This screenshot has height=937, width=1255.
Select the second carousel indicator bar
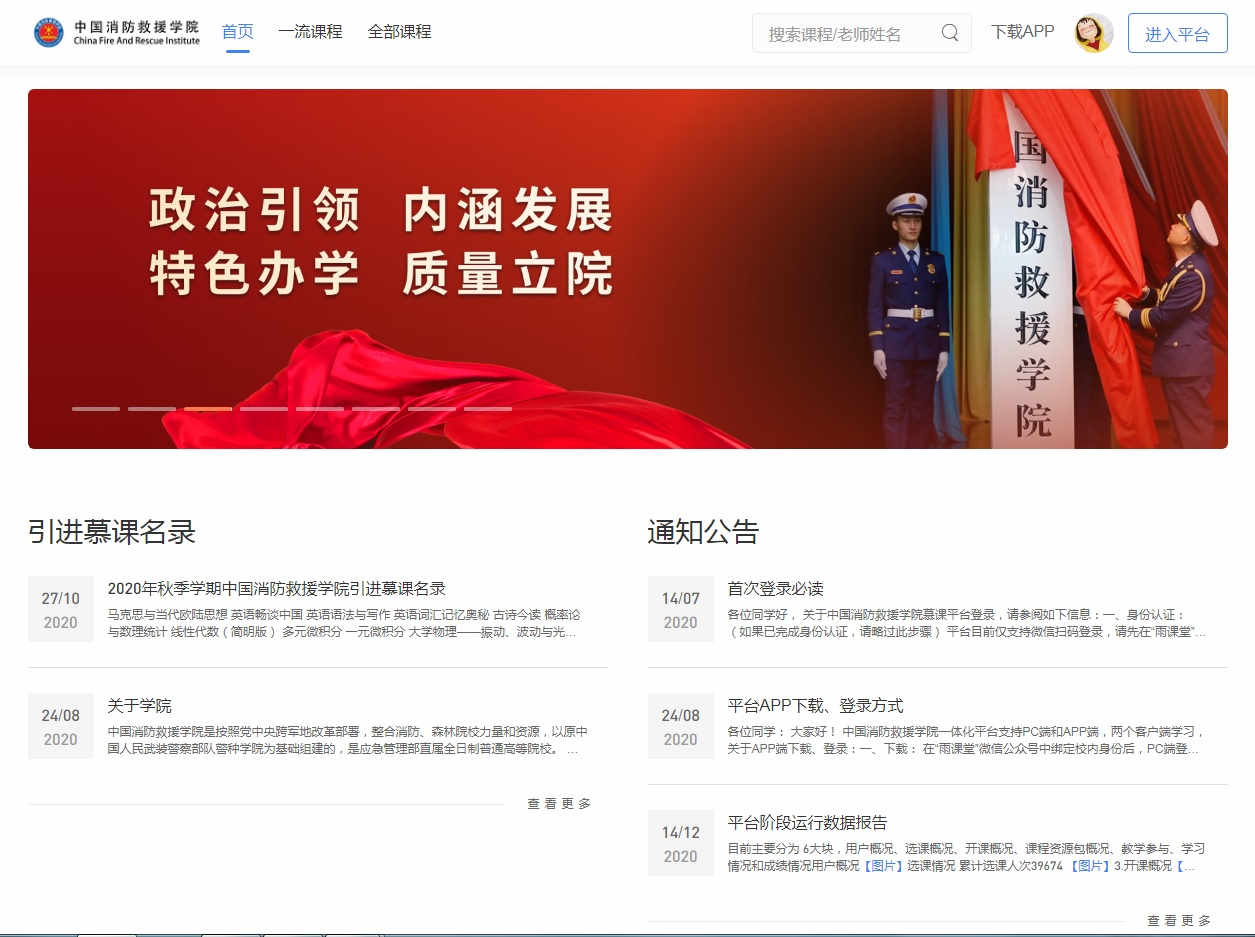pyautogui.click(x=152, y=408)
